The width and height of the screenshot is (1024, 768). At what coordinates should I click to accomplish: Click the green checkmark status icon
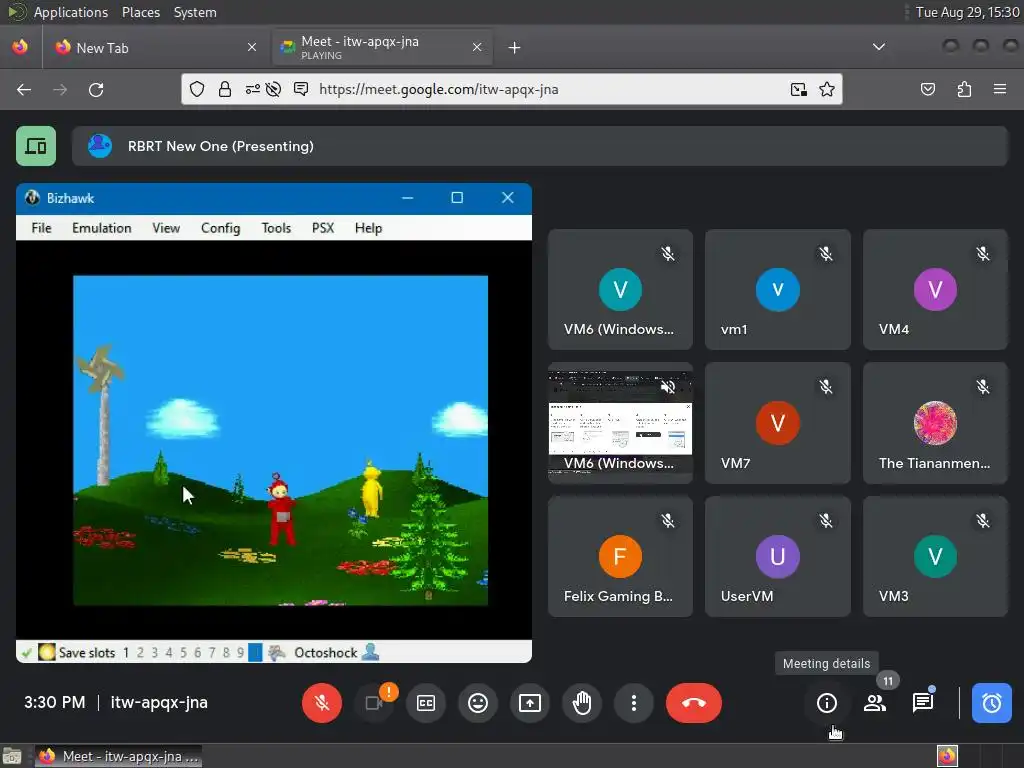point(27,652)
